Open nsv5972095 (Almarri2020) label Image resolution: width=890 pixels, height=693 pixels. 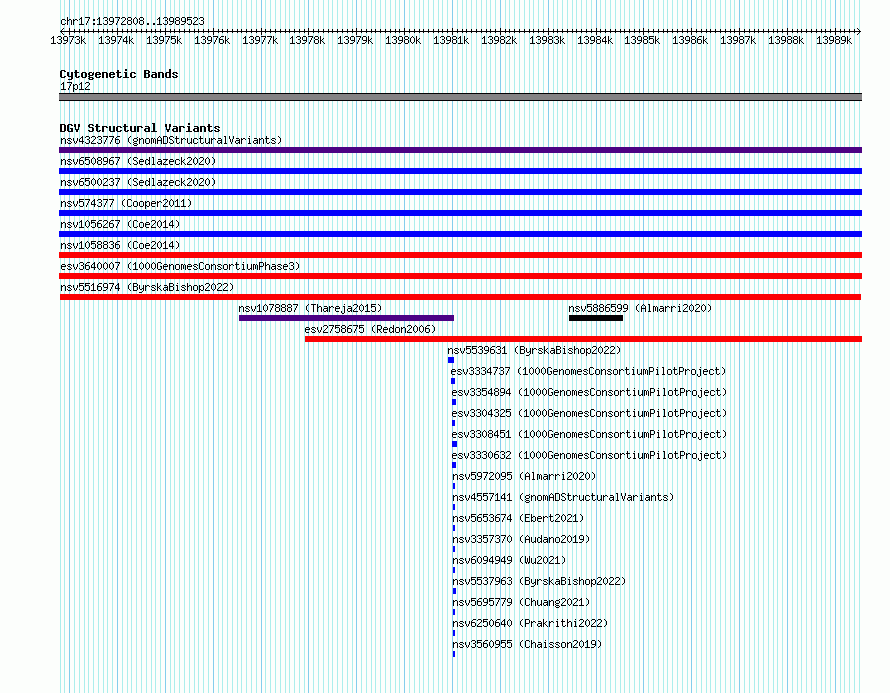[x=524, y=476]
